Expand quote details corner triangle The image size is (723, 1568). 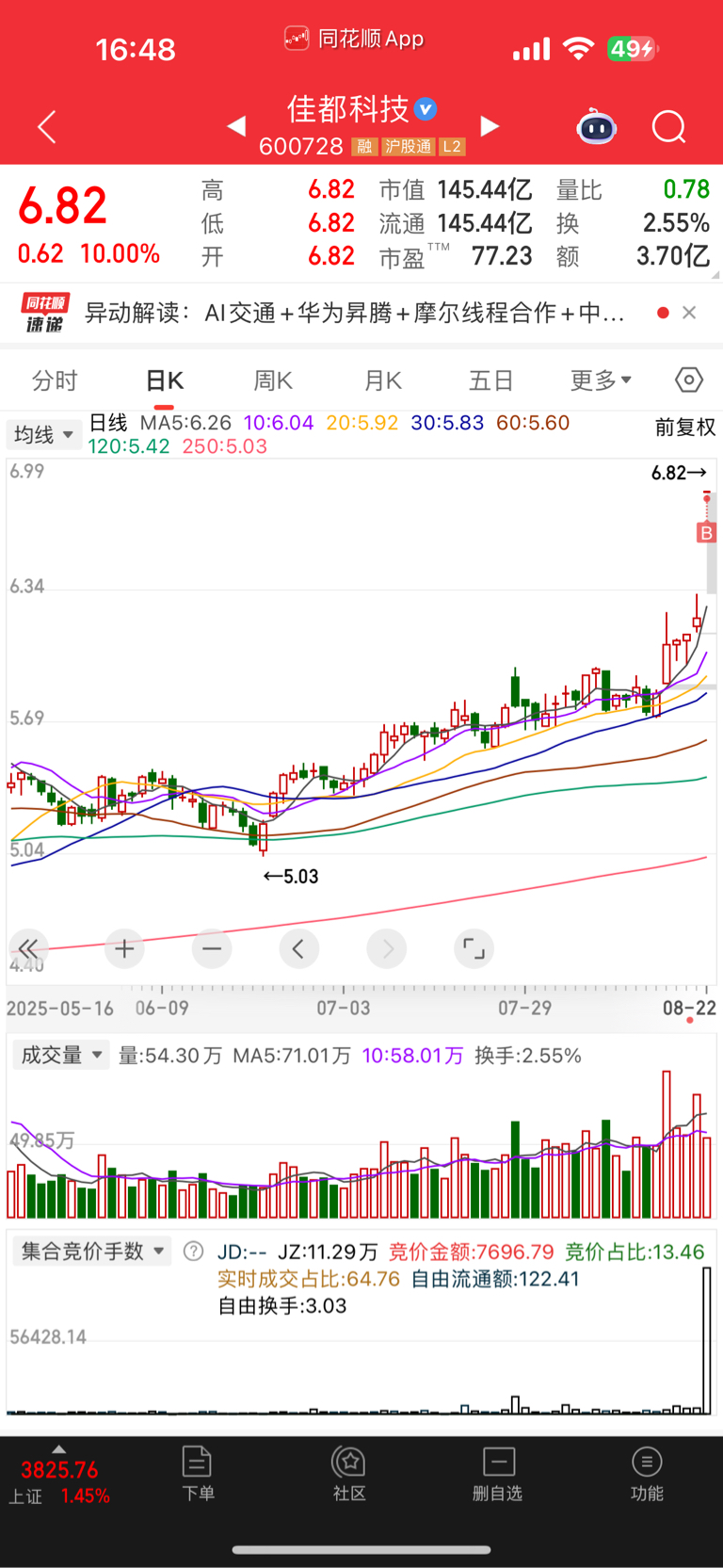pos(715,275)
